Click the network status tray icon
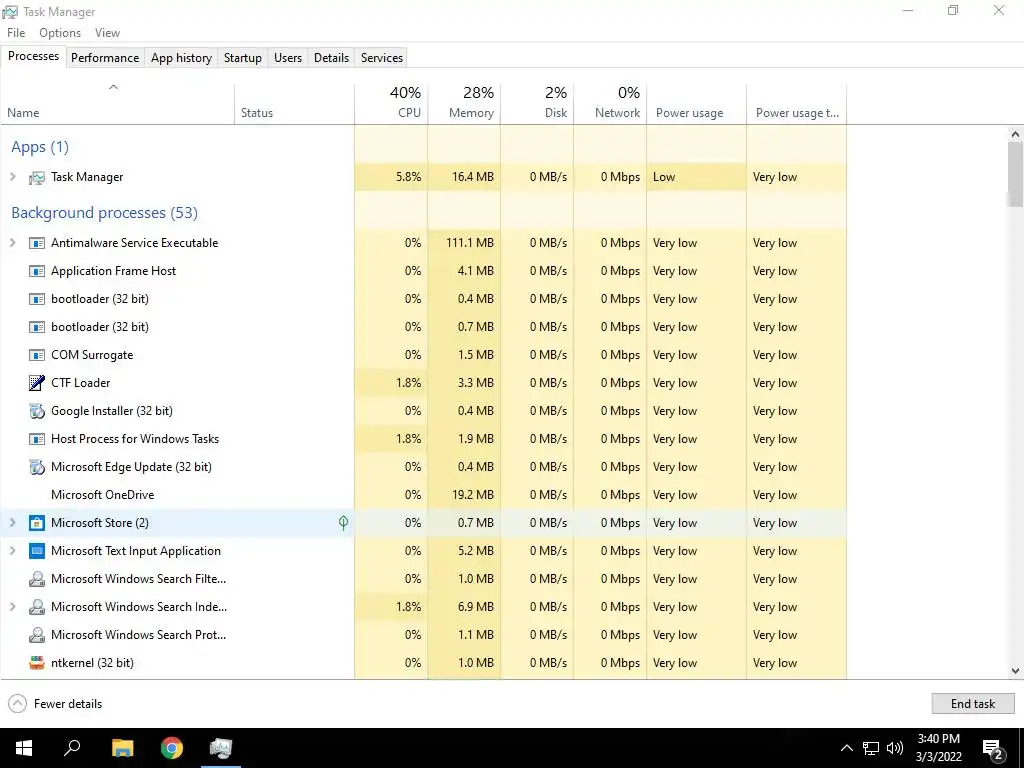 tap(871, 748)
